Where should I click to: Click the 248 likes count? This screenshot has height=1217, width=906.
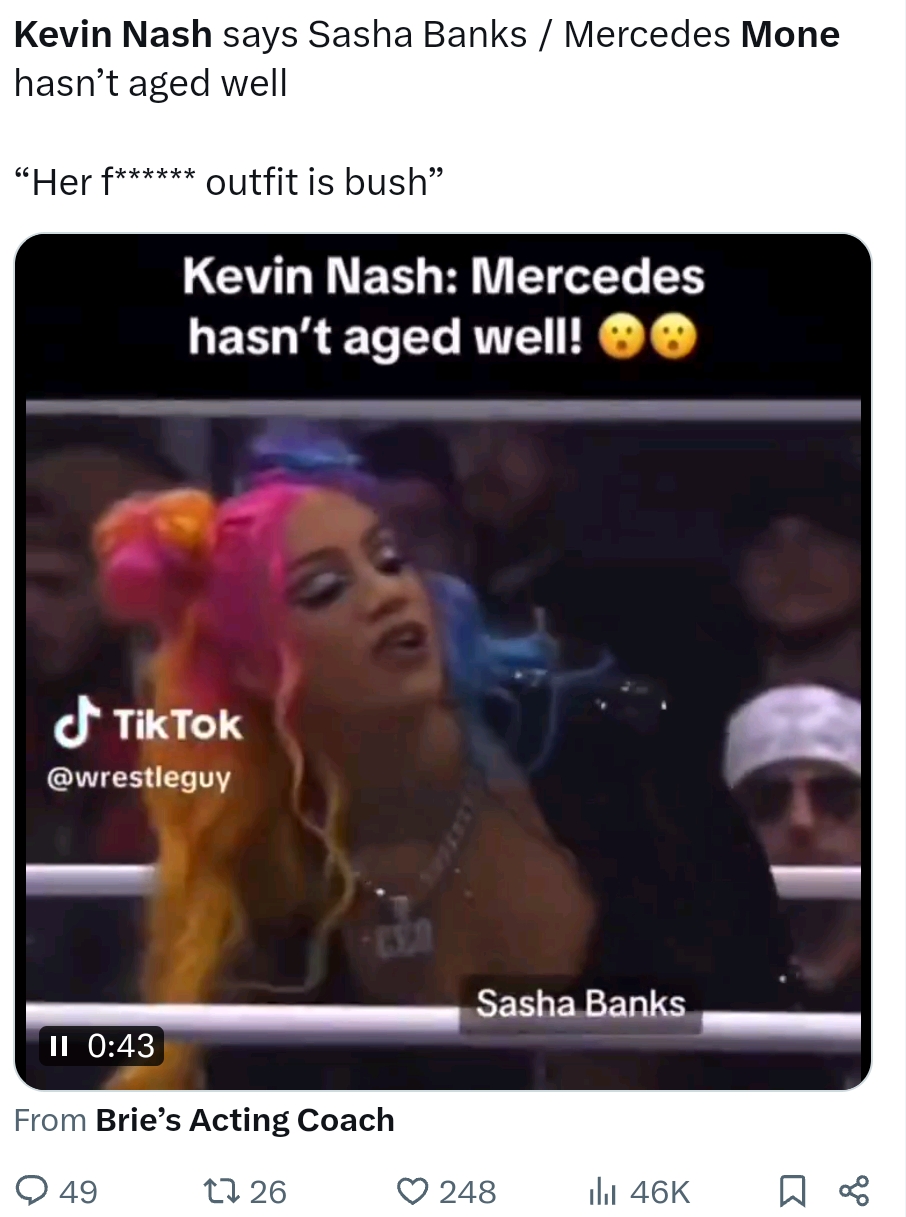[468, 1192]
